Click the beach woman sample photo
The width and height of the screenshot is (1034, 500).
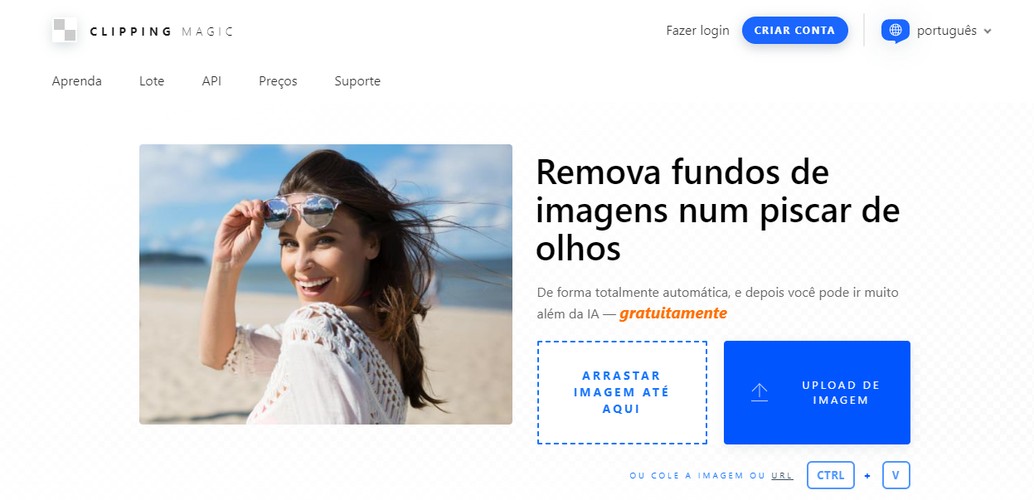coord(326,284)
